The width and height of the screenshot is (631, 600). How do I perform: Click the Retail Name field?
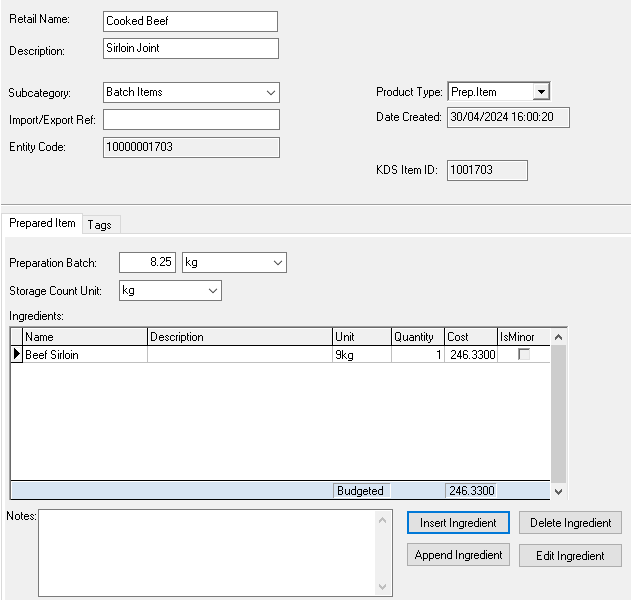pyautogui.click(x=190, y=22)
